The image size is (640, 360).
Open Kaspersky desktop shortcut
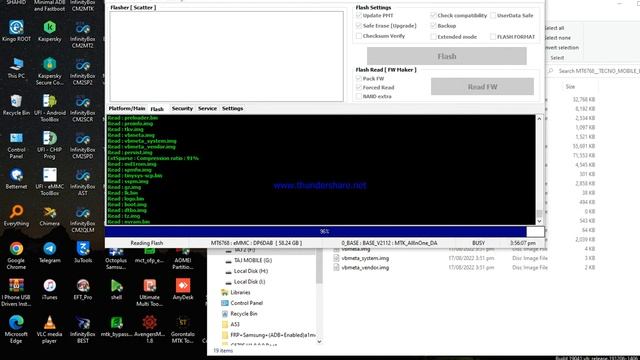coord(49,31)
